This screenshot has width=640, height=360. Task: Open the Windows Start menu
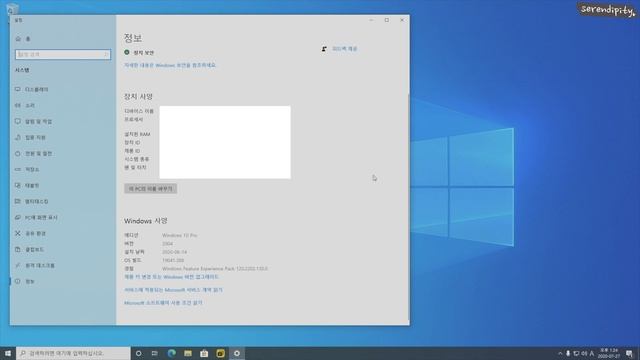pyautogui.click(x=8, y=353)
